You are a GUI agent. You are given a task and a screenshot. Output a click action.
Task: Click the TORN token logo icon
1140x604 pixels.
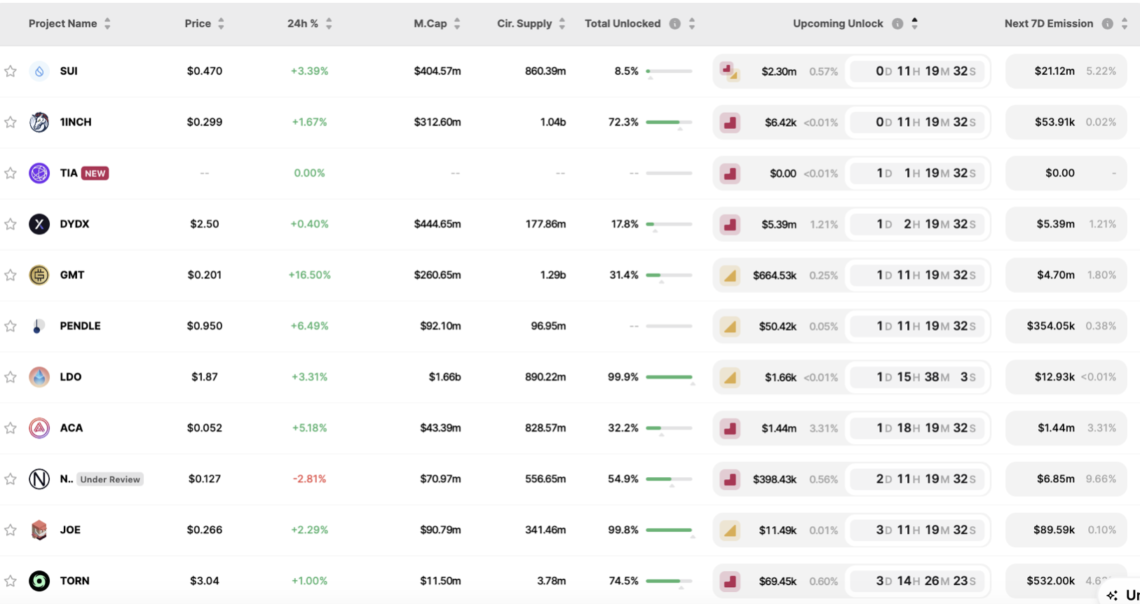(39, 581)
